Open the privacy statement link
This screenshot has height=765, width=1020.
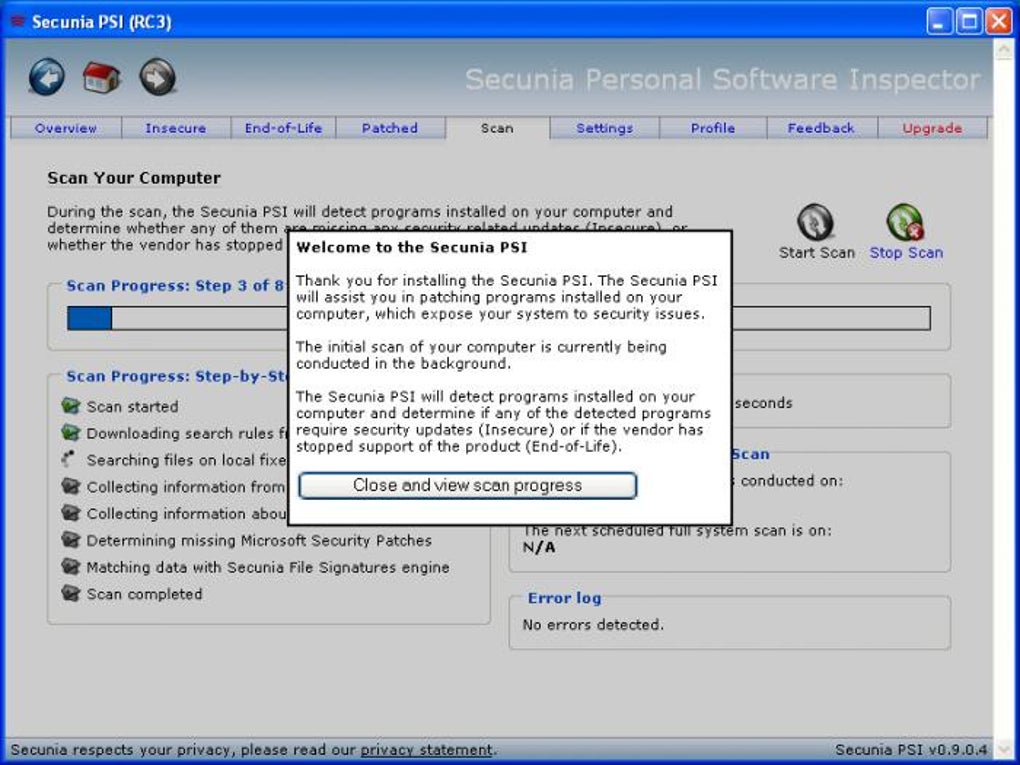tap(424, 749)
